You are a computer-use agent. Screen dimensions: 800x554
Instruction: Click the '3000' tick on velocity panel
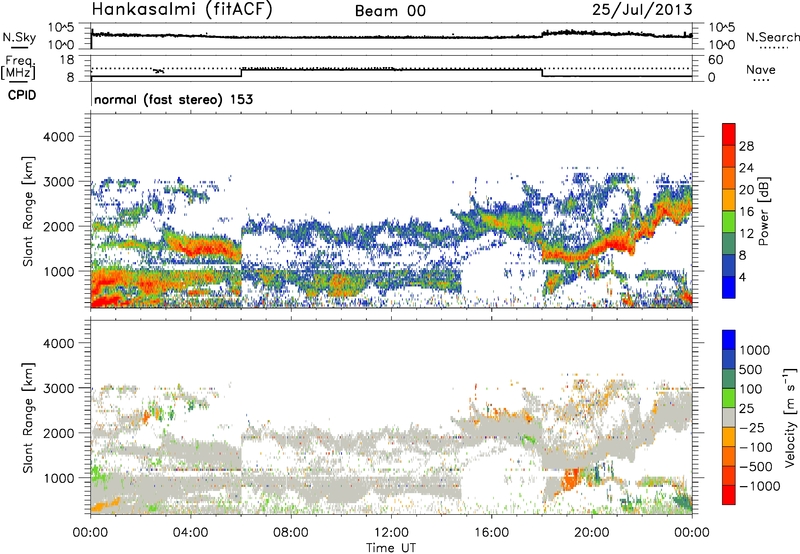(58, 388)
